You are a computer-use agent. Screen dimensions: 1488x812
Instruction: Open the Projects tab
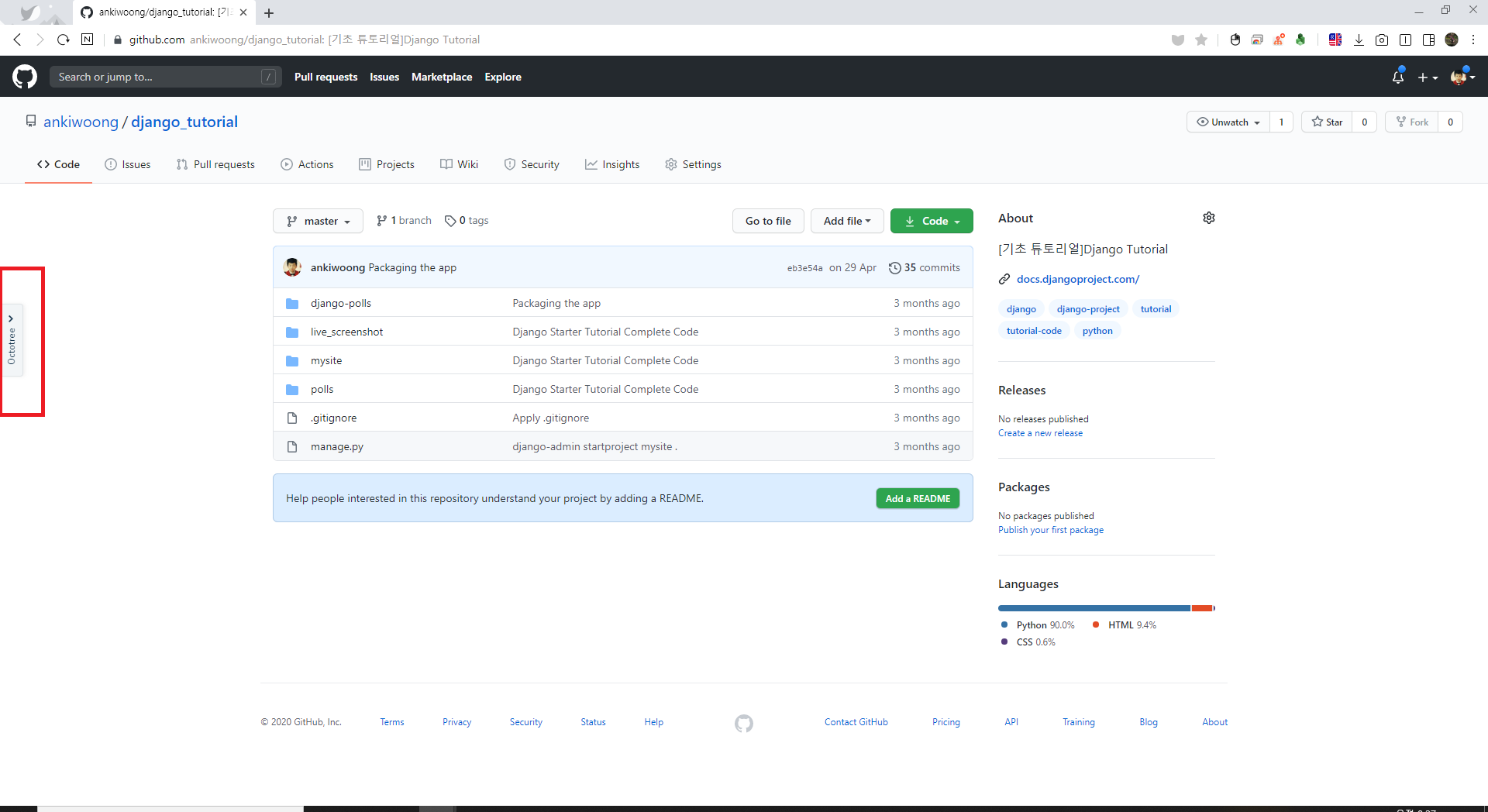coord(387,164)
